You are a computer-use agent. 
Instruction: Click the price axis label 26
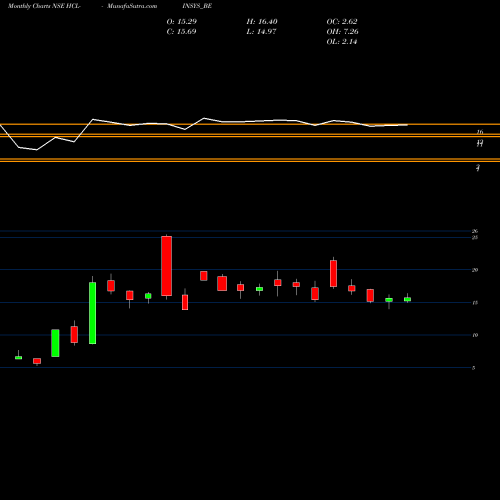tap(475, 231)
